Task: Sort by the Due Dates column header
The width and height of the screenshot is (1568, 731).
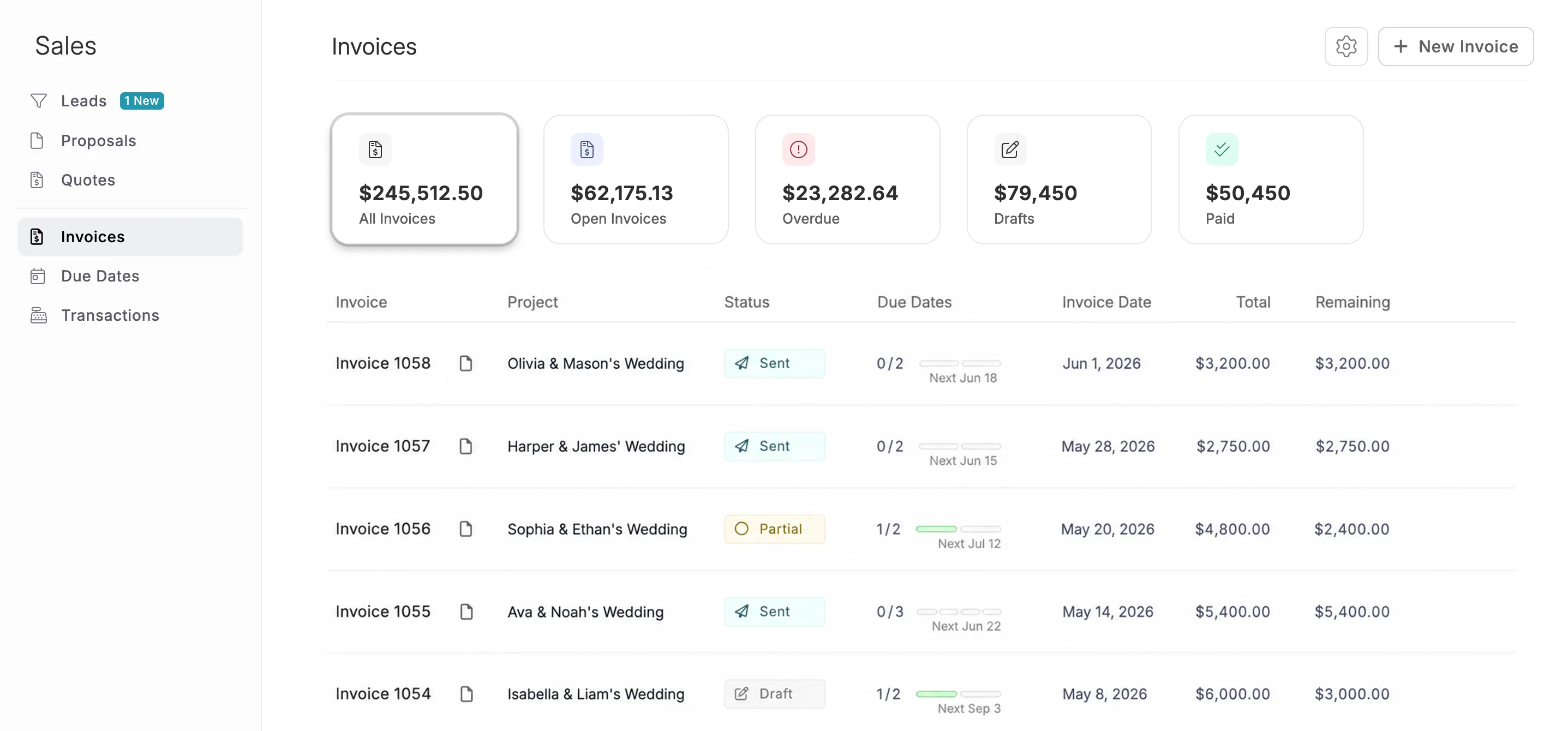Action: point(914,303)
